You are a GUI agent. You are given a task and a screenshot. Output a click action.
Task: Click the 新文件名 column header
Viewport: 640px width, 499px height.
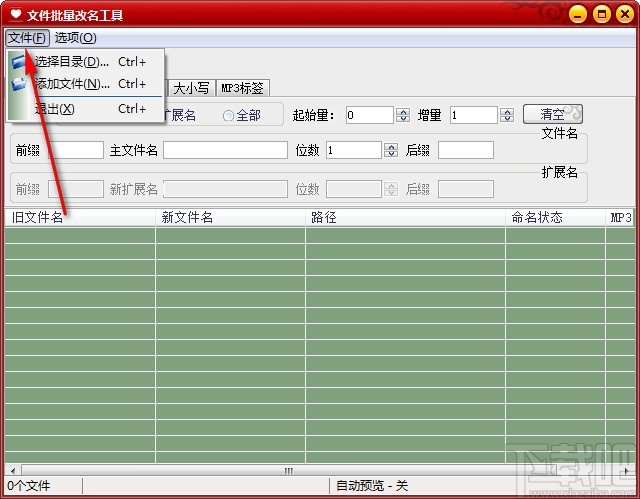230,217
